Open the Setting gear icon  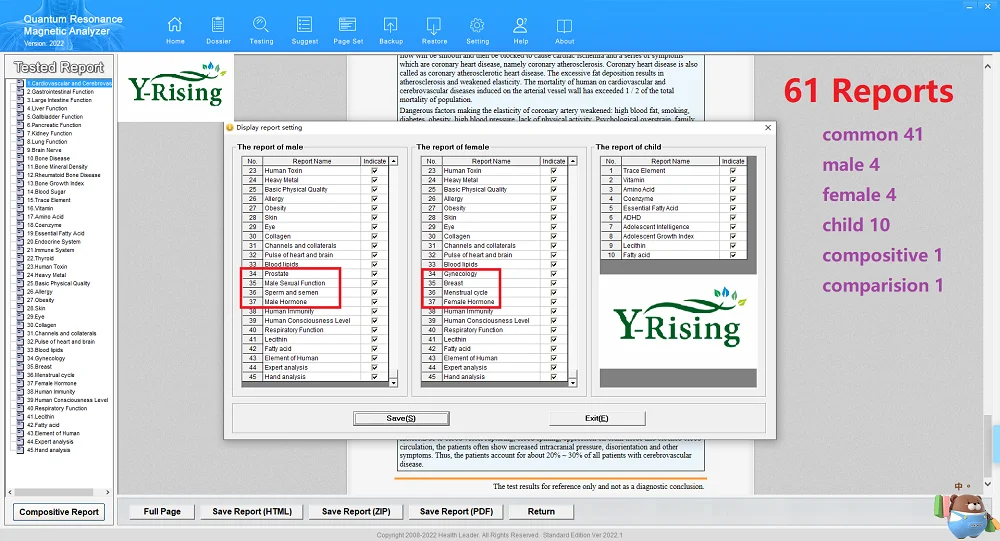tap(477, 25)
